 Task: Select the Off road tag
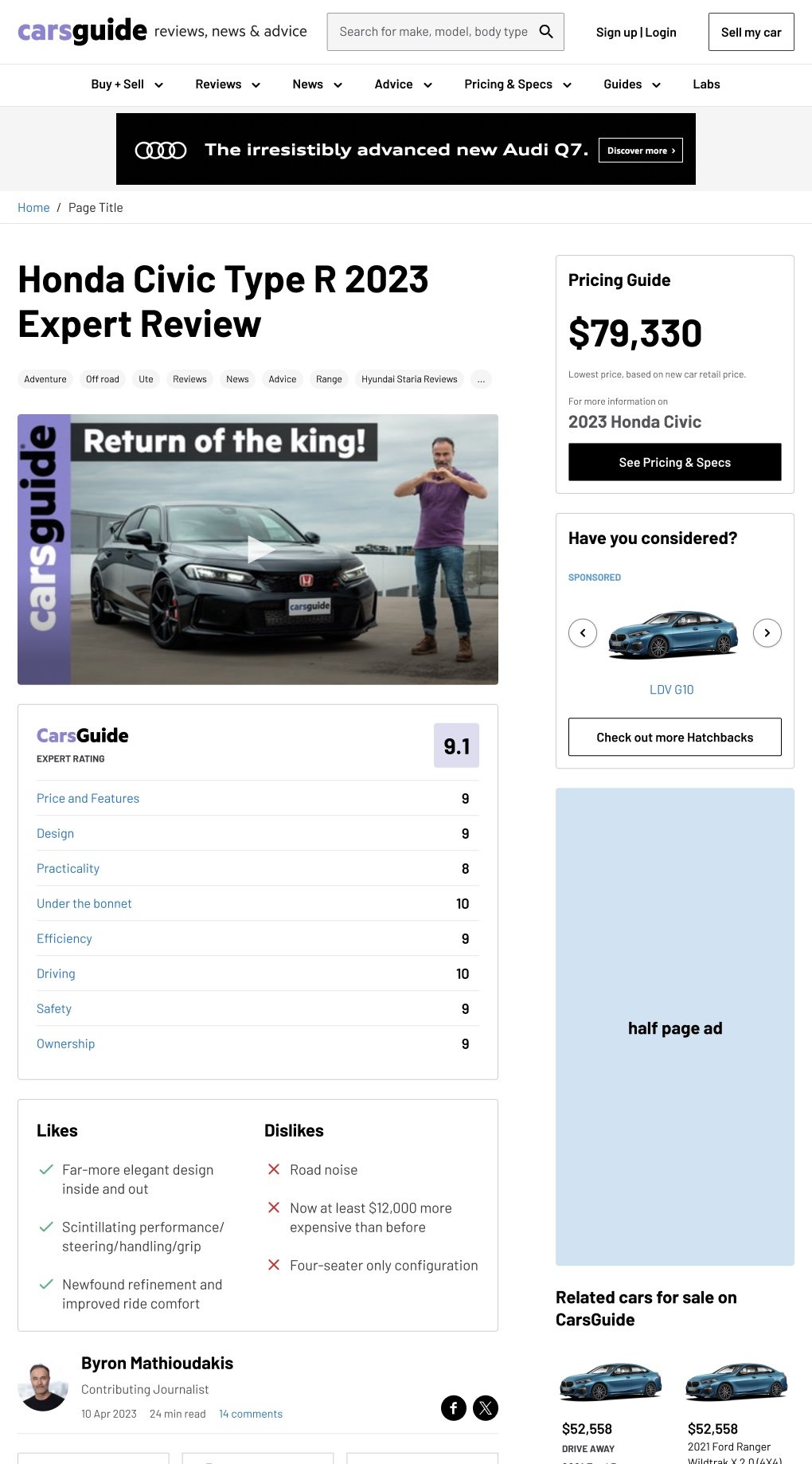[103, 379]
